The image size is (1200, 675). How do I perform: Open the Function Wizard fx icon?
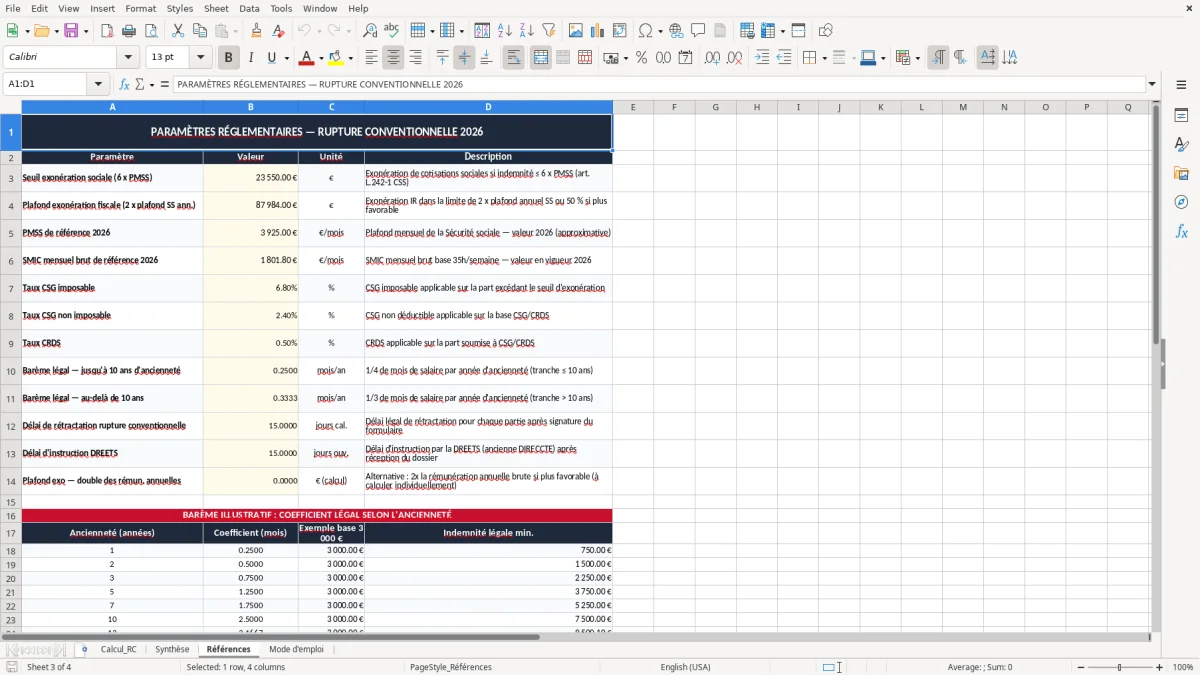124,85
